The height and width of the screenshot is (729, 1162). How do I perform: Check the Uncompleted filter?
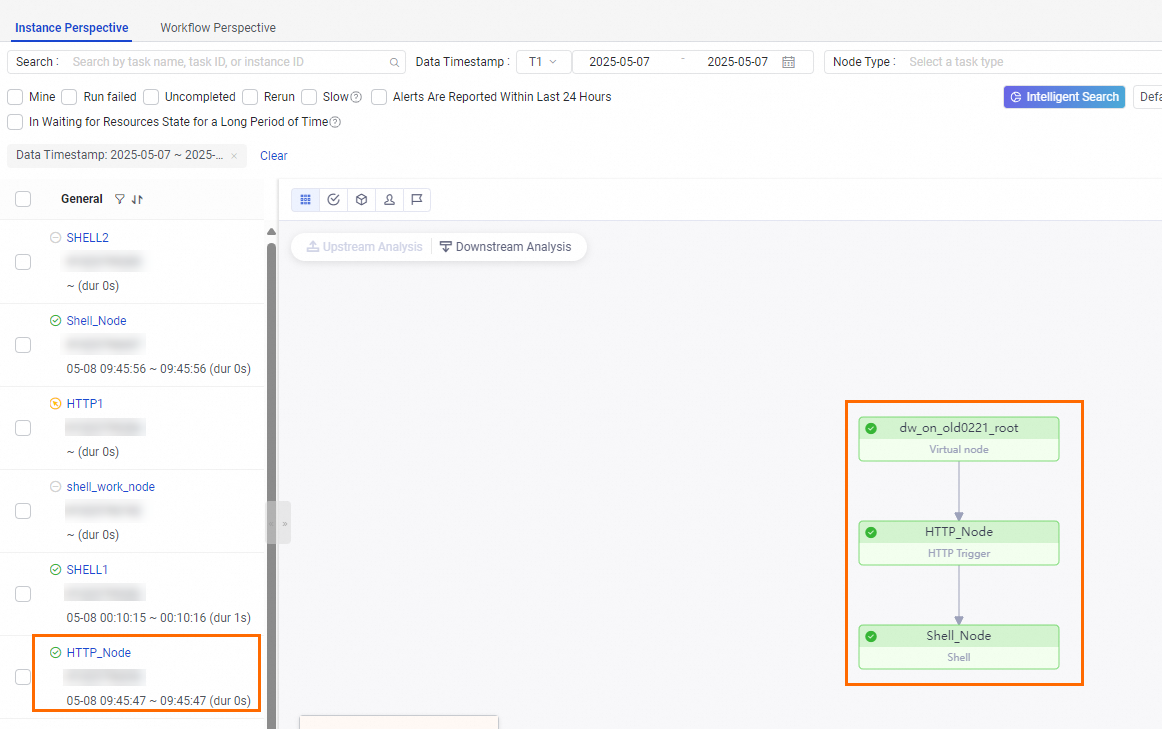[151, 97]
